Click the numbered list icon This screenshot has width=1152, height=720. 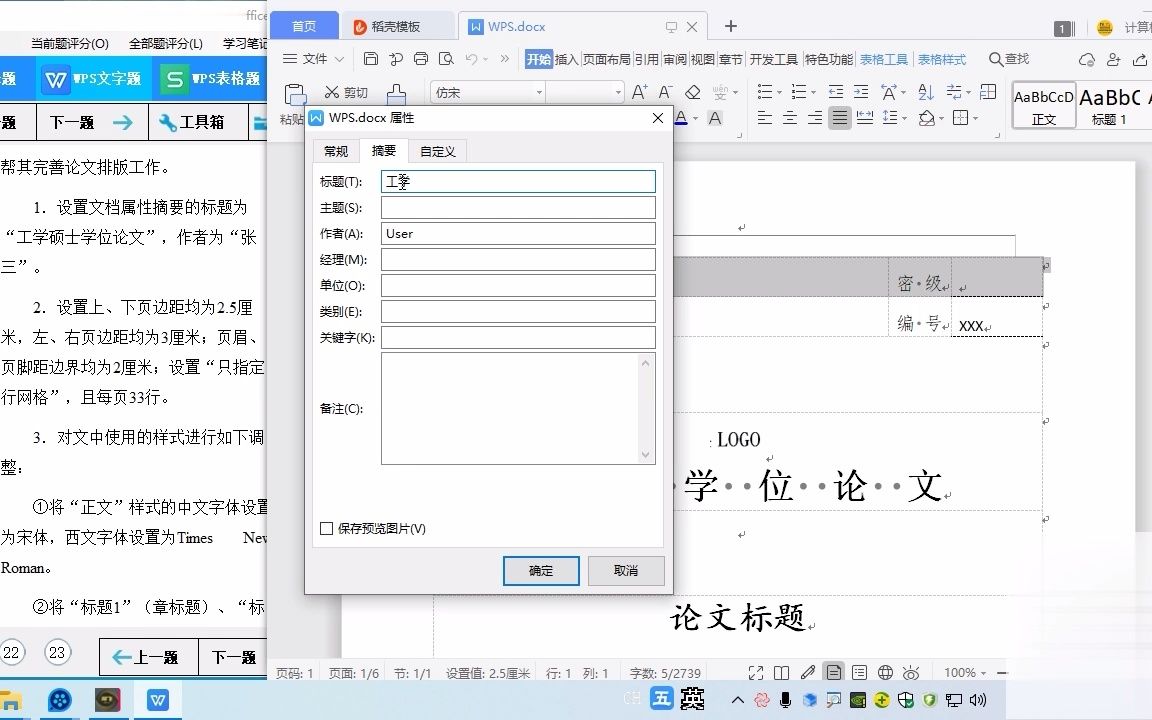point(799,92)
